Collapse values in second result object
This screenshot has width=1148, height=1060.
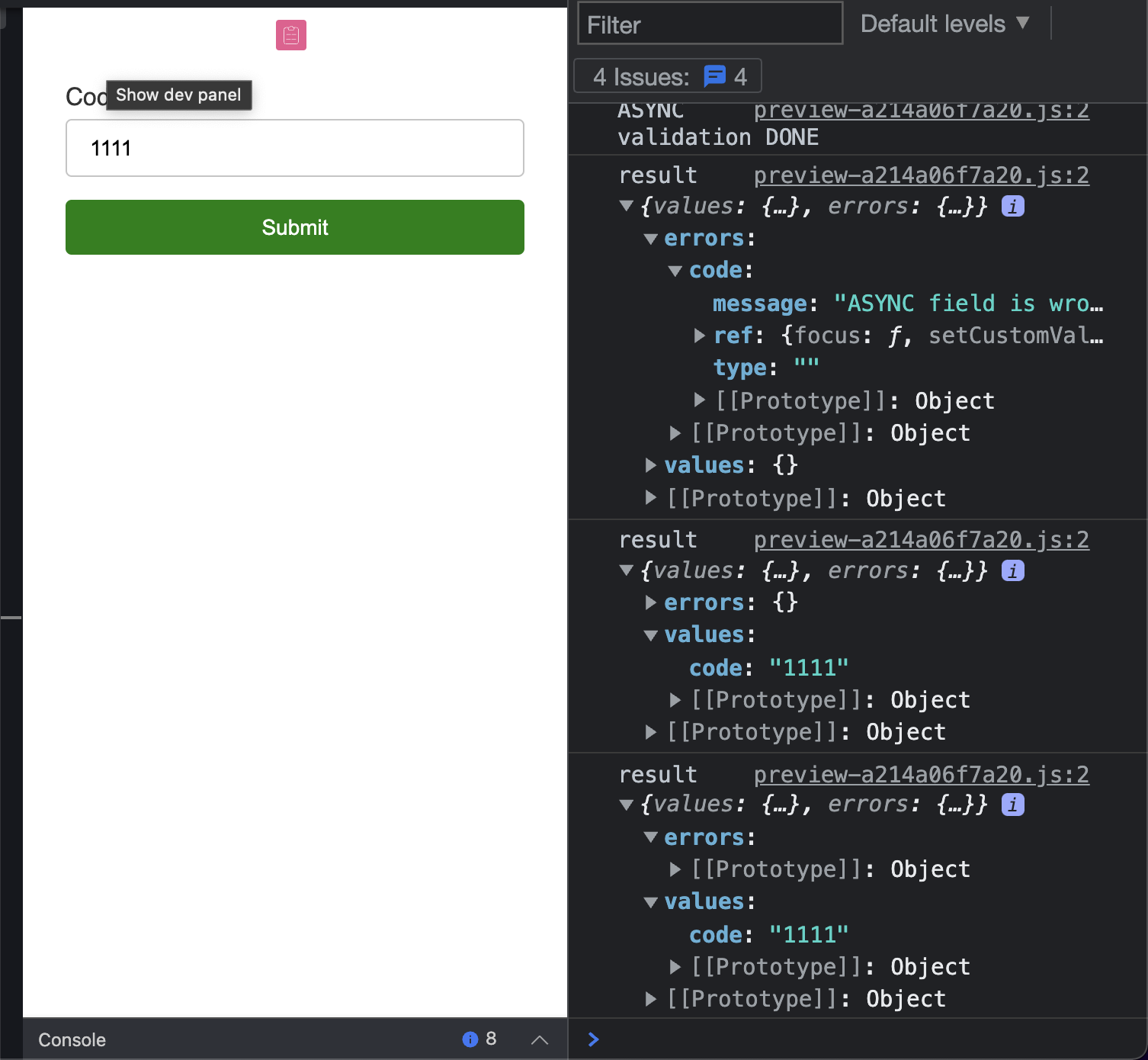pos(650,635)
